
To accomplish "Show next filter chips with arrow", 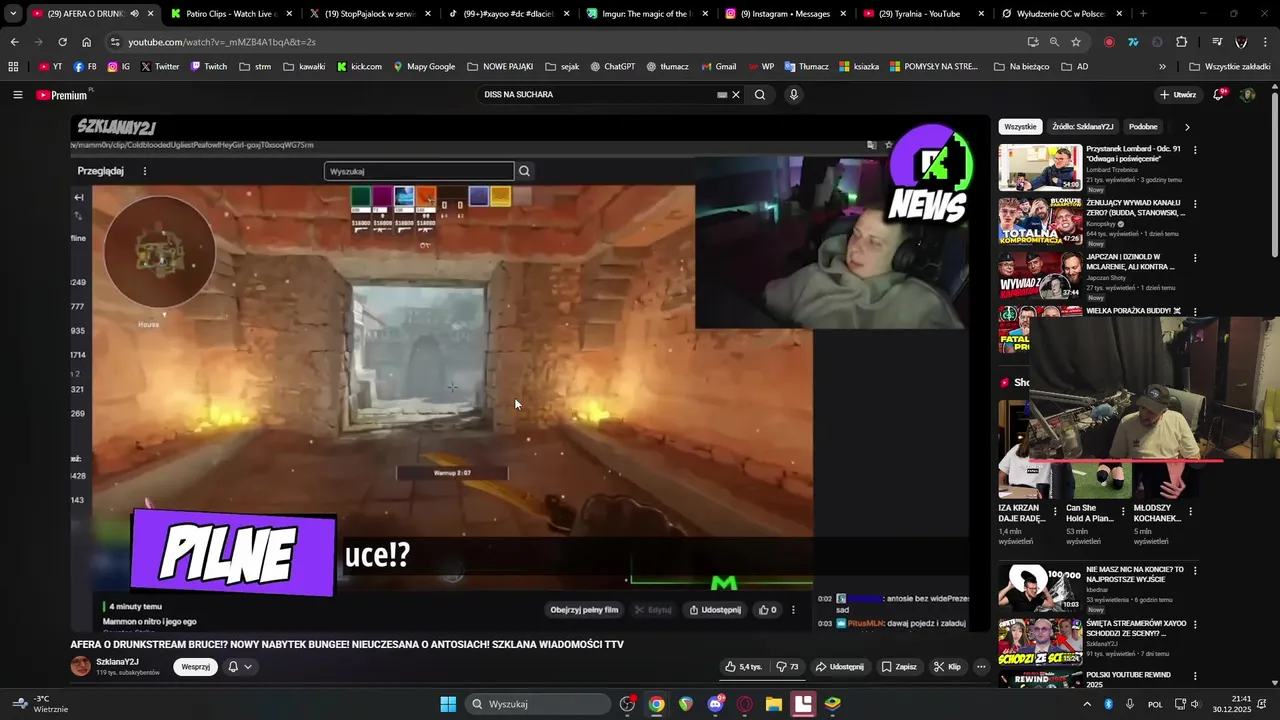I will [1187, 127].
